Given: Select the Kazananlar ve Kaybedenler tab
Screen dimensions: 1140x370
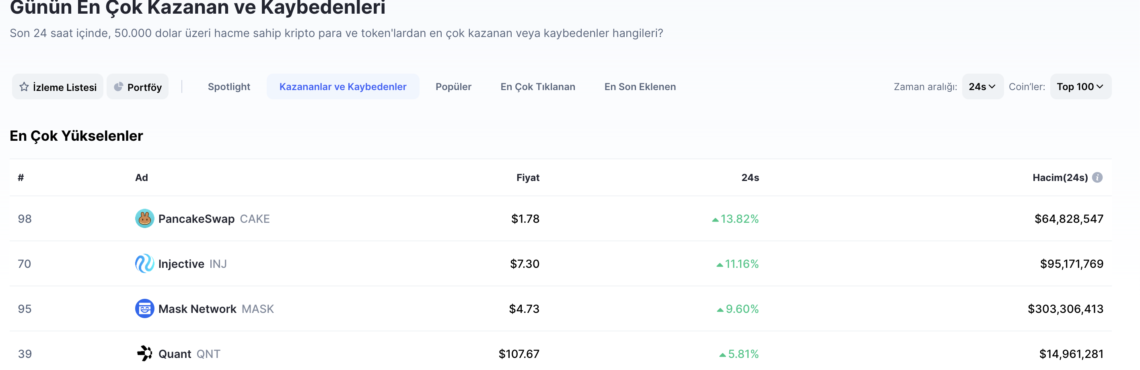Looking at the screenshot, I should click(343, 87).
